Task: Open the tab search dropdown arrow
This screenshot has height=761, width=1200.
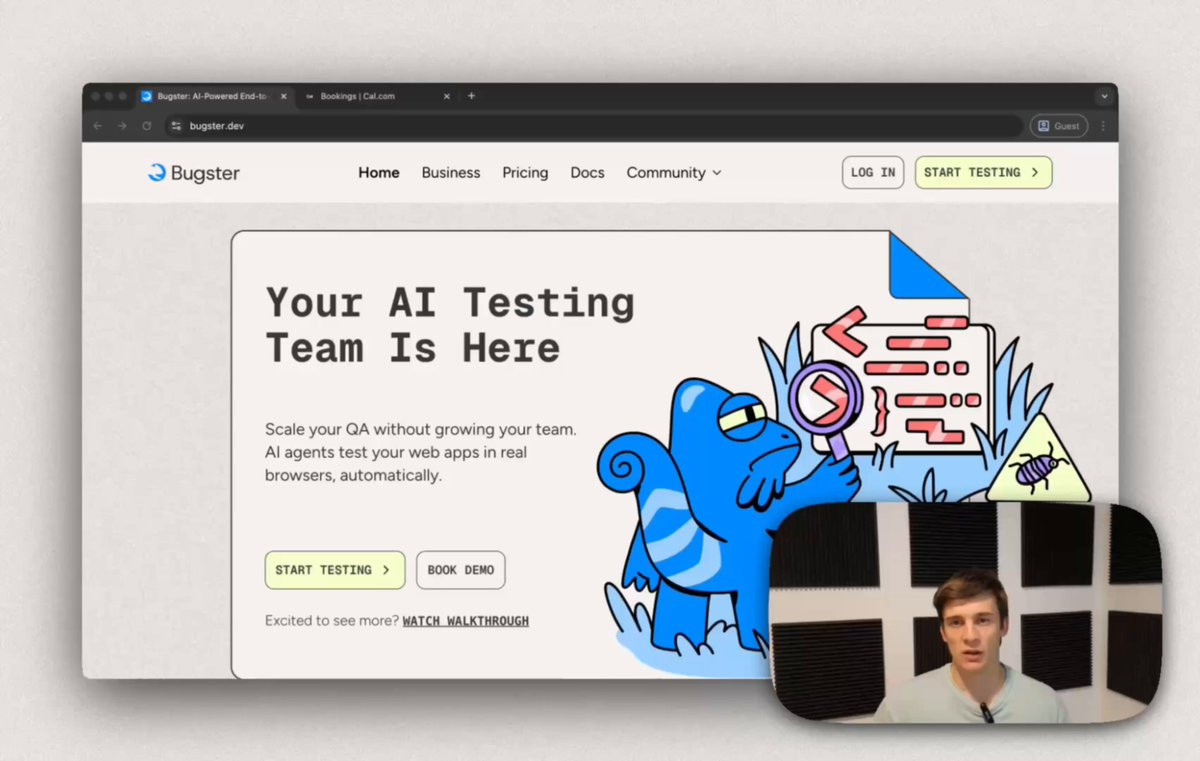Action: (x=1104, y=96)
